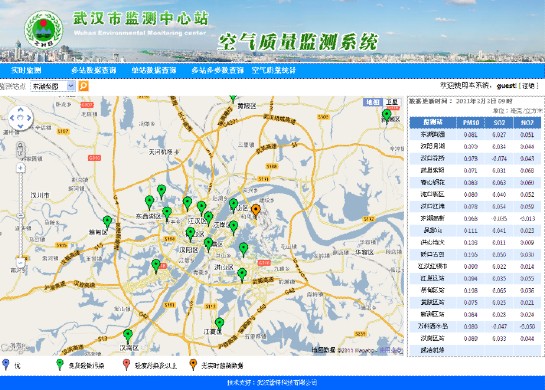Open the 东湖梨园 station dropdown
The image size is (545, 390).
(x=53, y=86)
